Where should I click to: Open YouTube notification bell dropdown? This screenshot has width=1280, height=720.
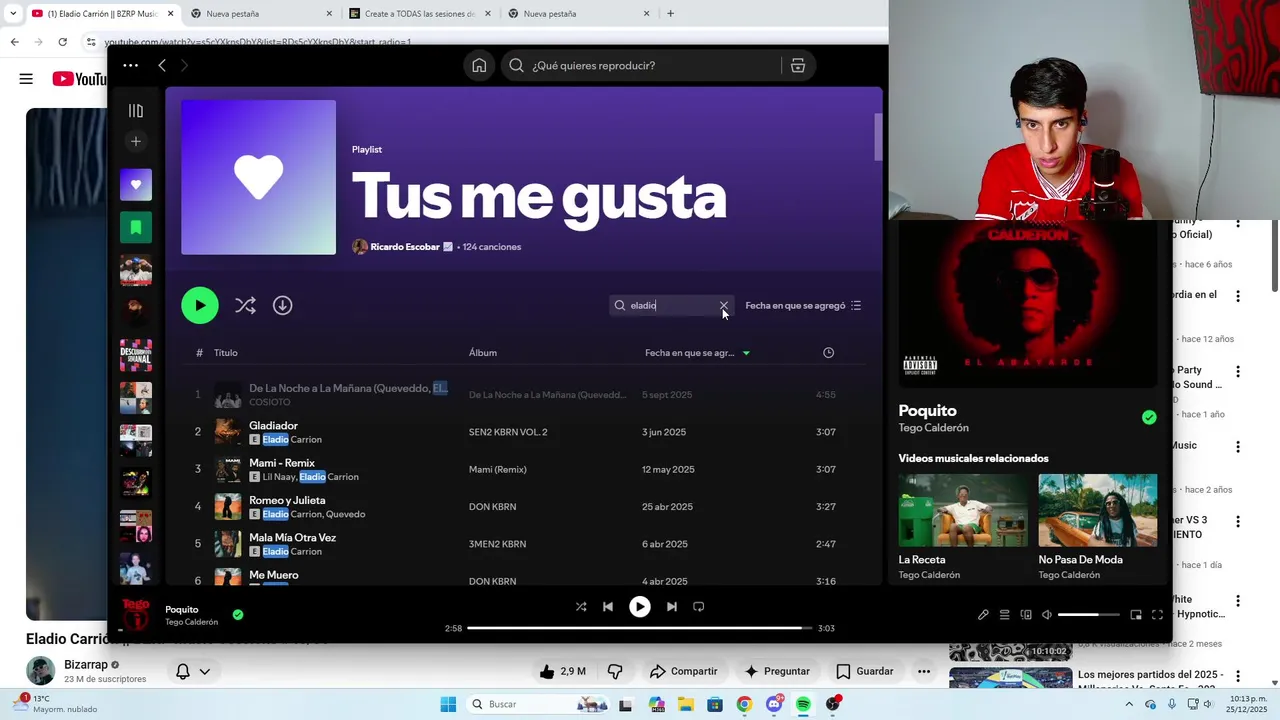[192, 672]
